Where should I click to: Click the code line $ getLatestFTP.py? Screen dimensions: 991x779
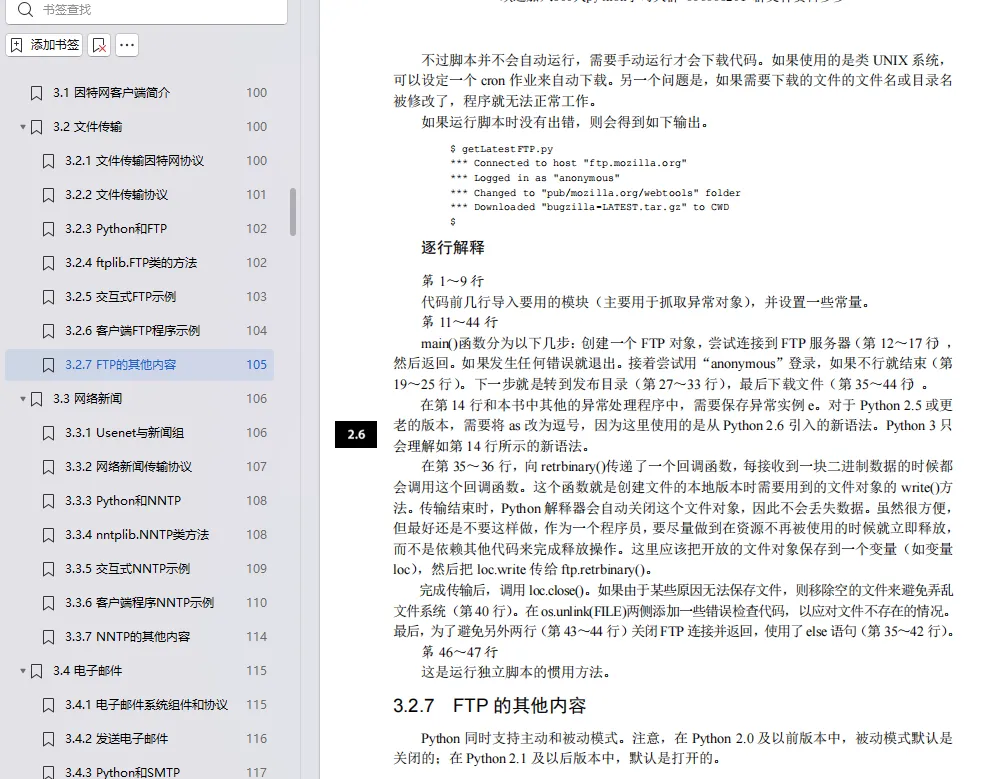[501, 149]
